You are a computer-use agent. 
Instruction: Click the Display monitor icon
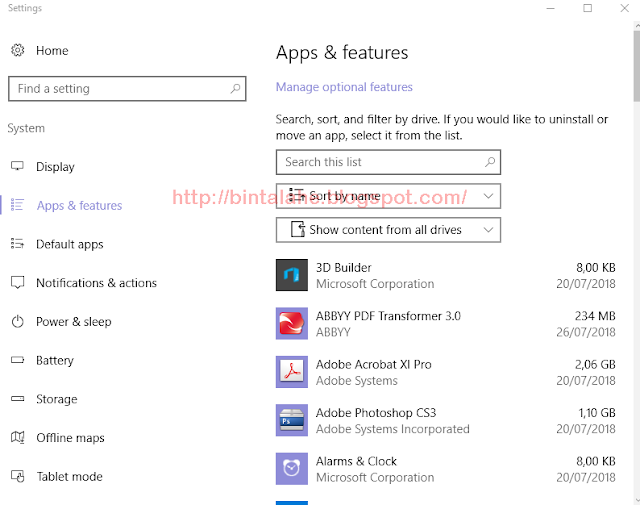(x=17, y=166)
